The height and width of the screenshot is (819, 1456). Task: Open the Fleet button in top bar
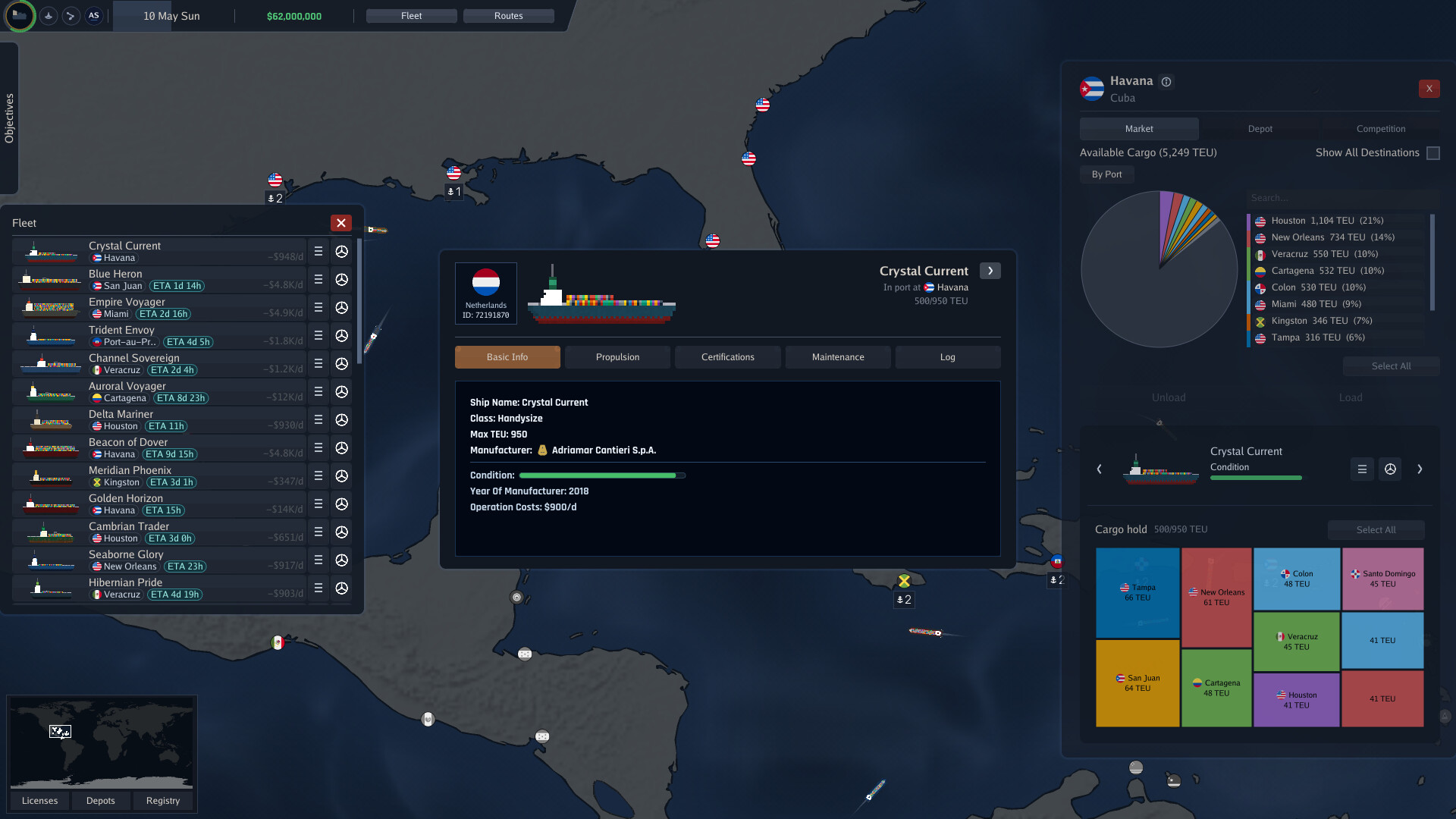[x=412, y=16]
